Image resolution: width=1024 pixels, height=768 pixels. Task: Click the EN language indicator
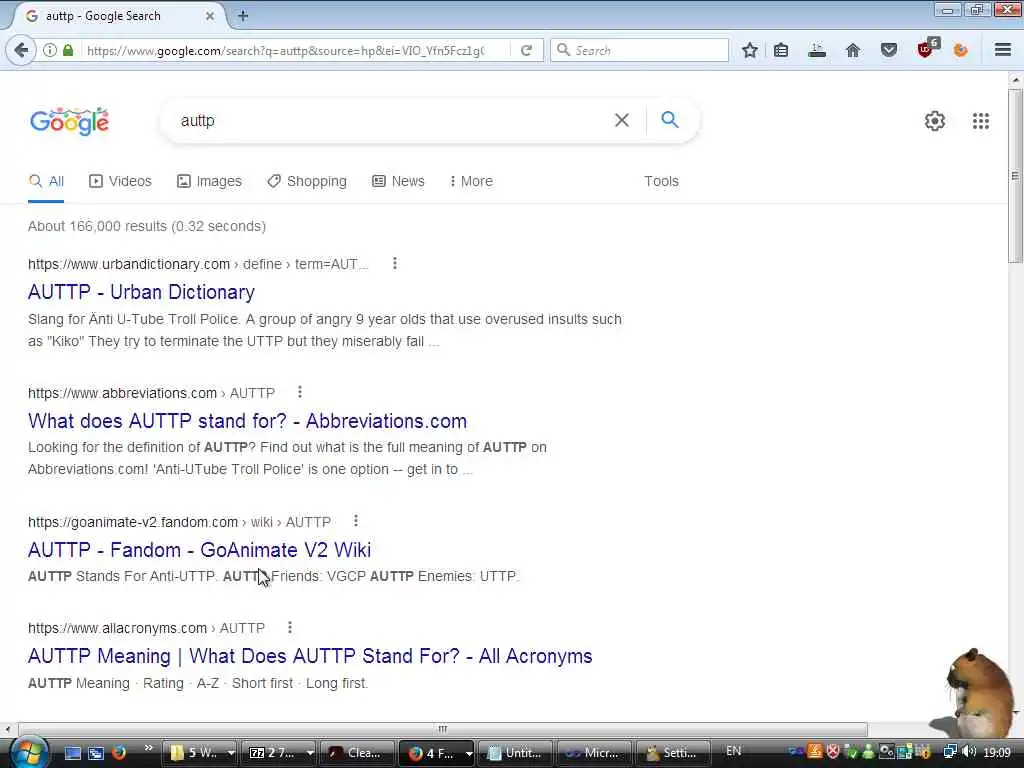tap(733, 751)
